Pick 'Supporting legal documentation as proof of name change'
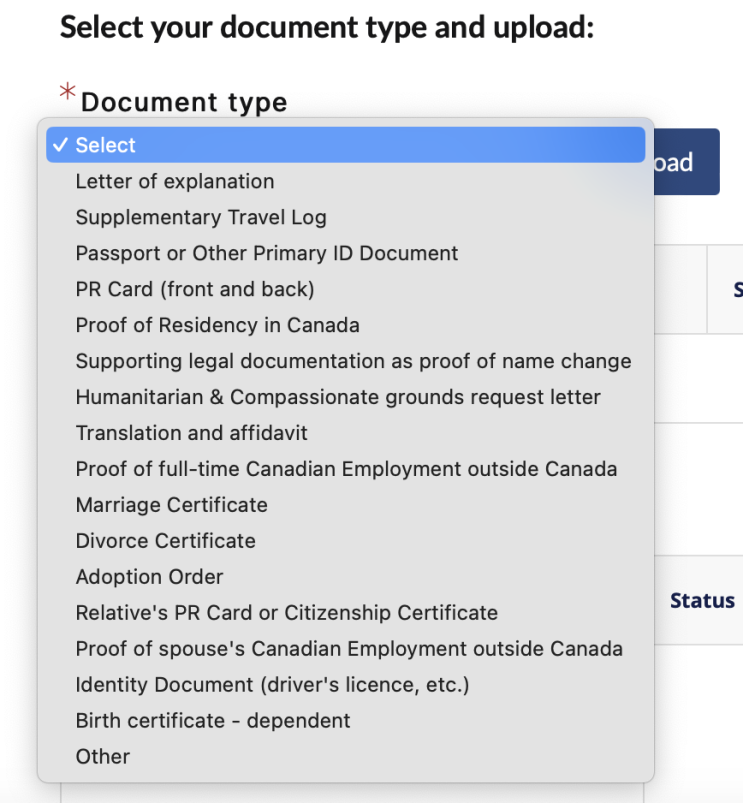This screenshot has width=743, height=803. point(353,361)
